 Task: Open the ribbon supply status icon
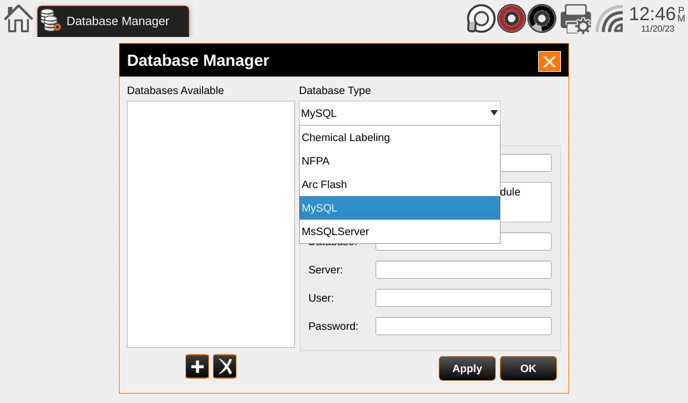click(480, 19)
